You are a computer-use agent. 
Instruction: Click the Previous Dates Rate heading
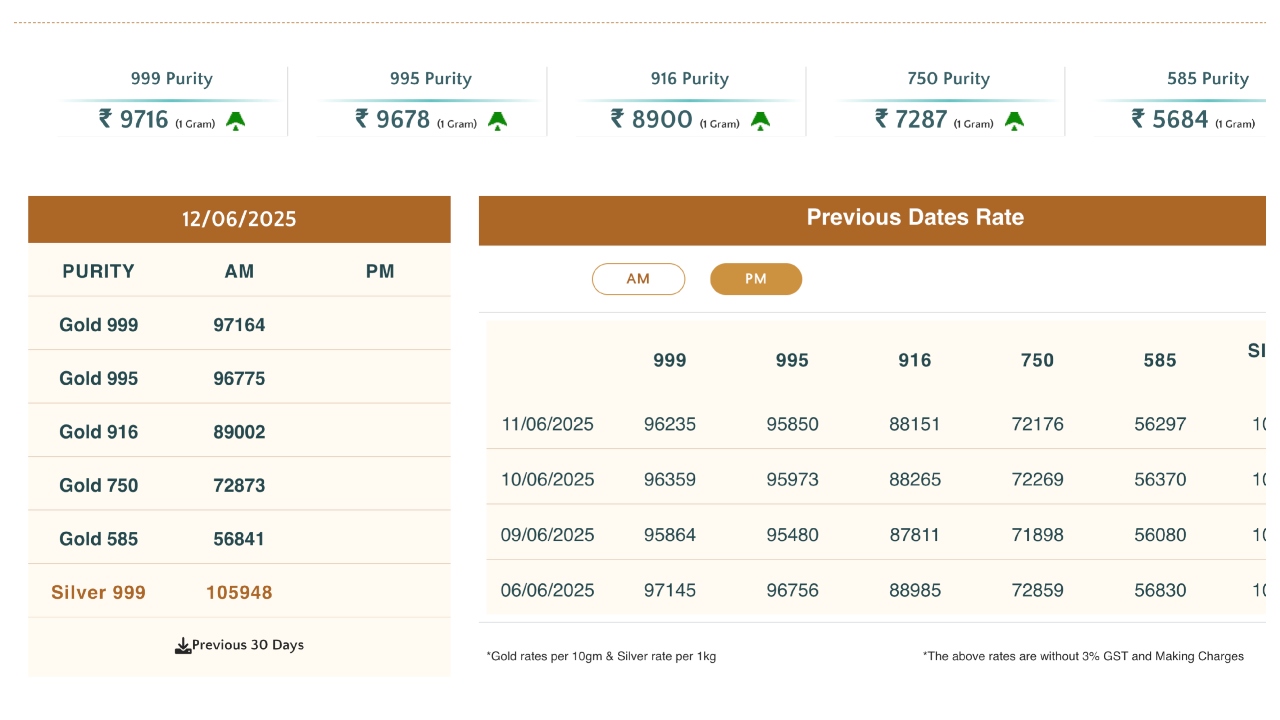click(x=915, y=218)
